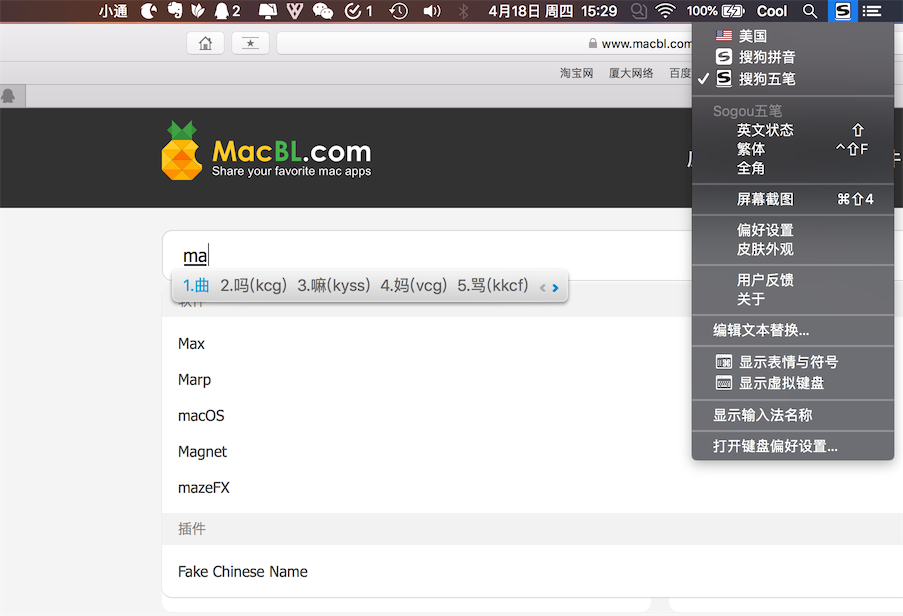This screenshot has height=616, width=903.
Task: Open 偏好设置 preferences menu item
Action: coord(793,230)
